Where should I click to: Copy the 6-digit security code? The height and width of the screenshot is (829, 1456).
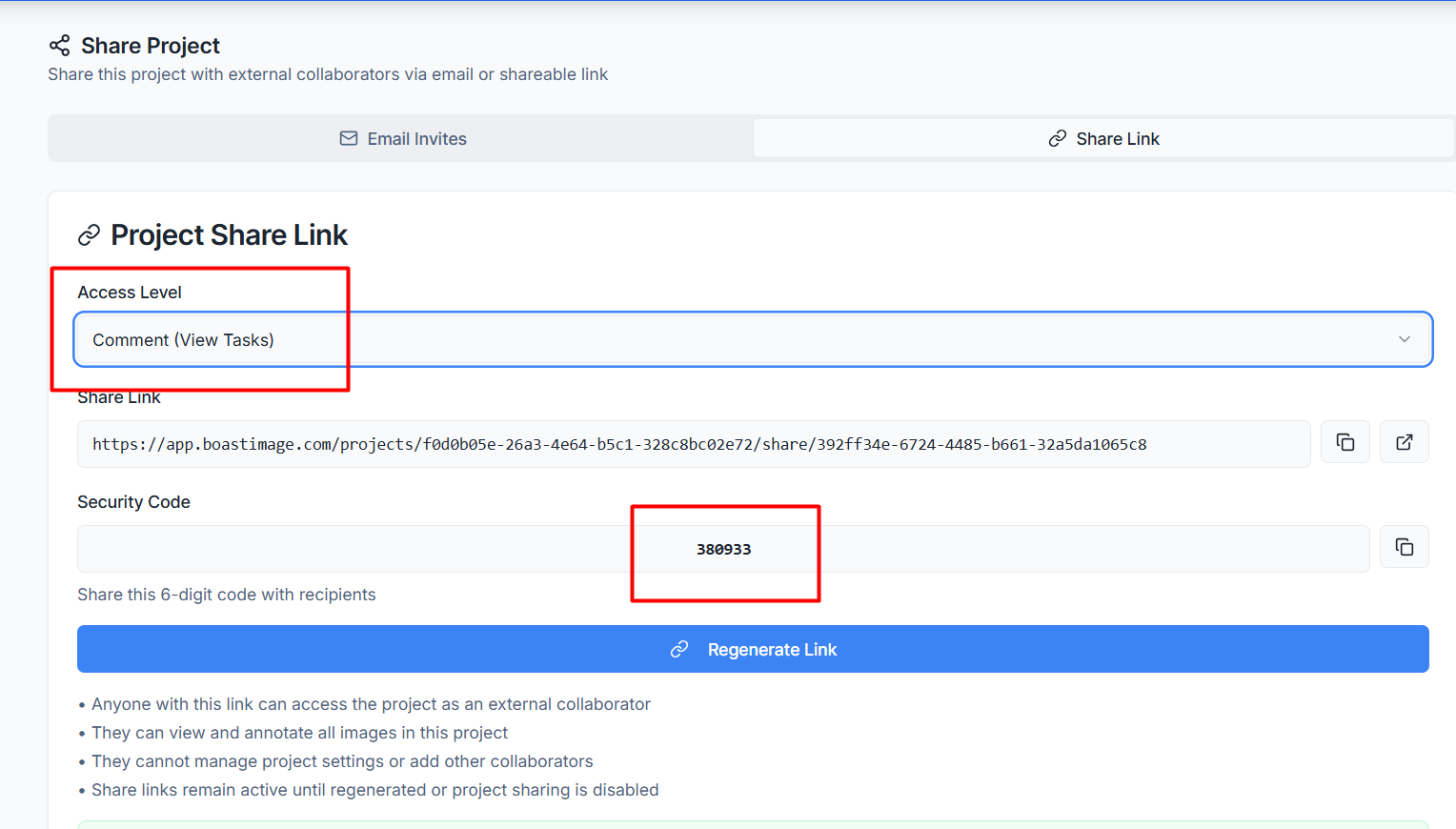[x=1404, y=547]
